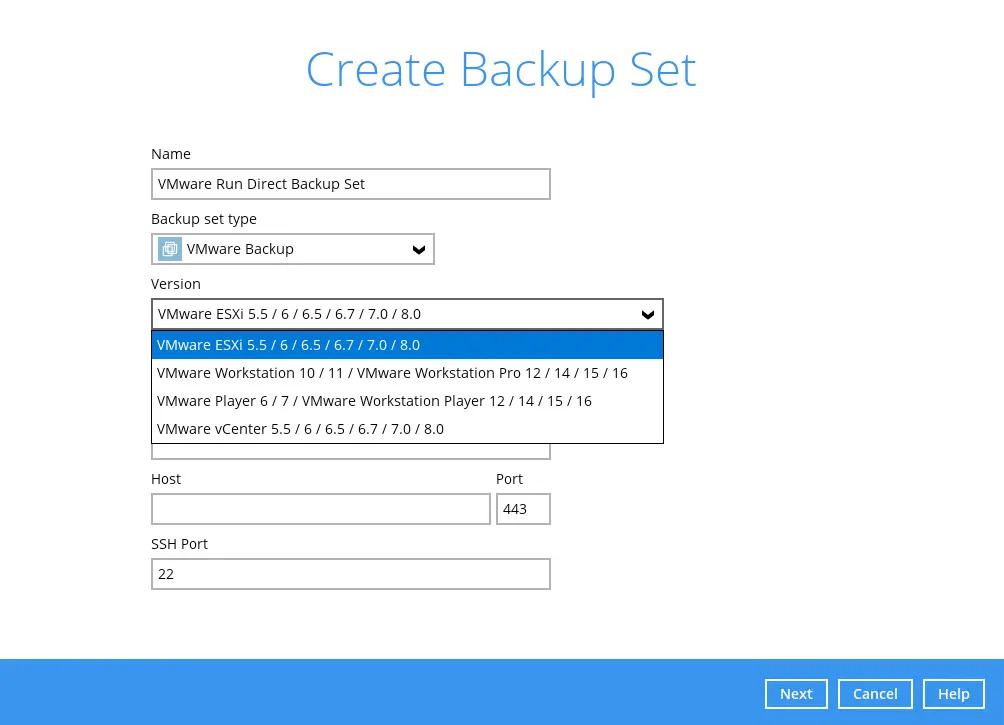Viewport: 1004px width, 725px height.
Task: Click the Name input field
Action: tap(350, 184)
